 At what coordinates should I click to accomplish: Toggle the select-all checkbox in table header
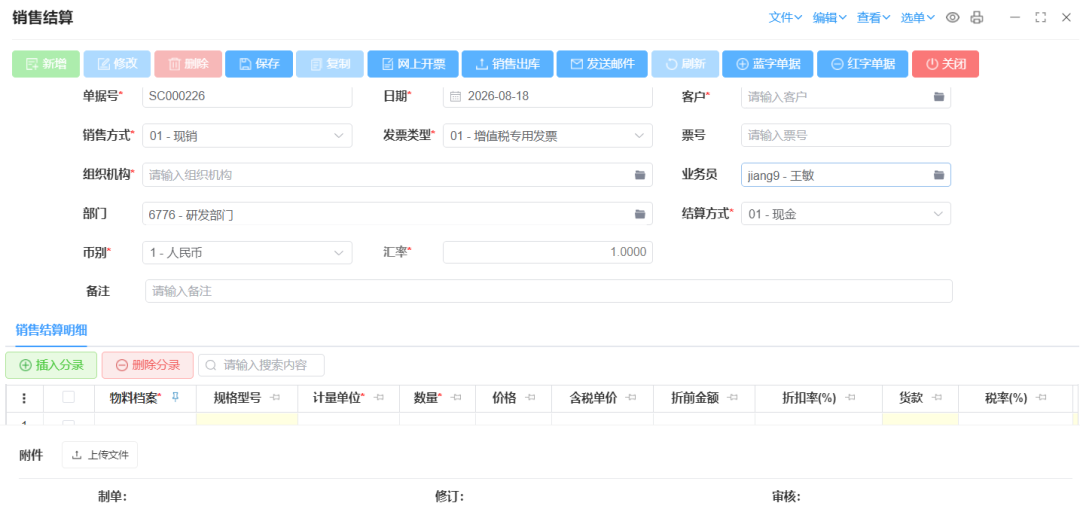68,397
